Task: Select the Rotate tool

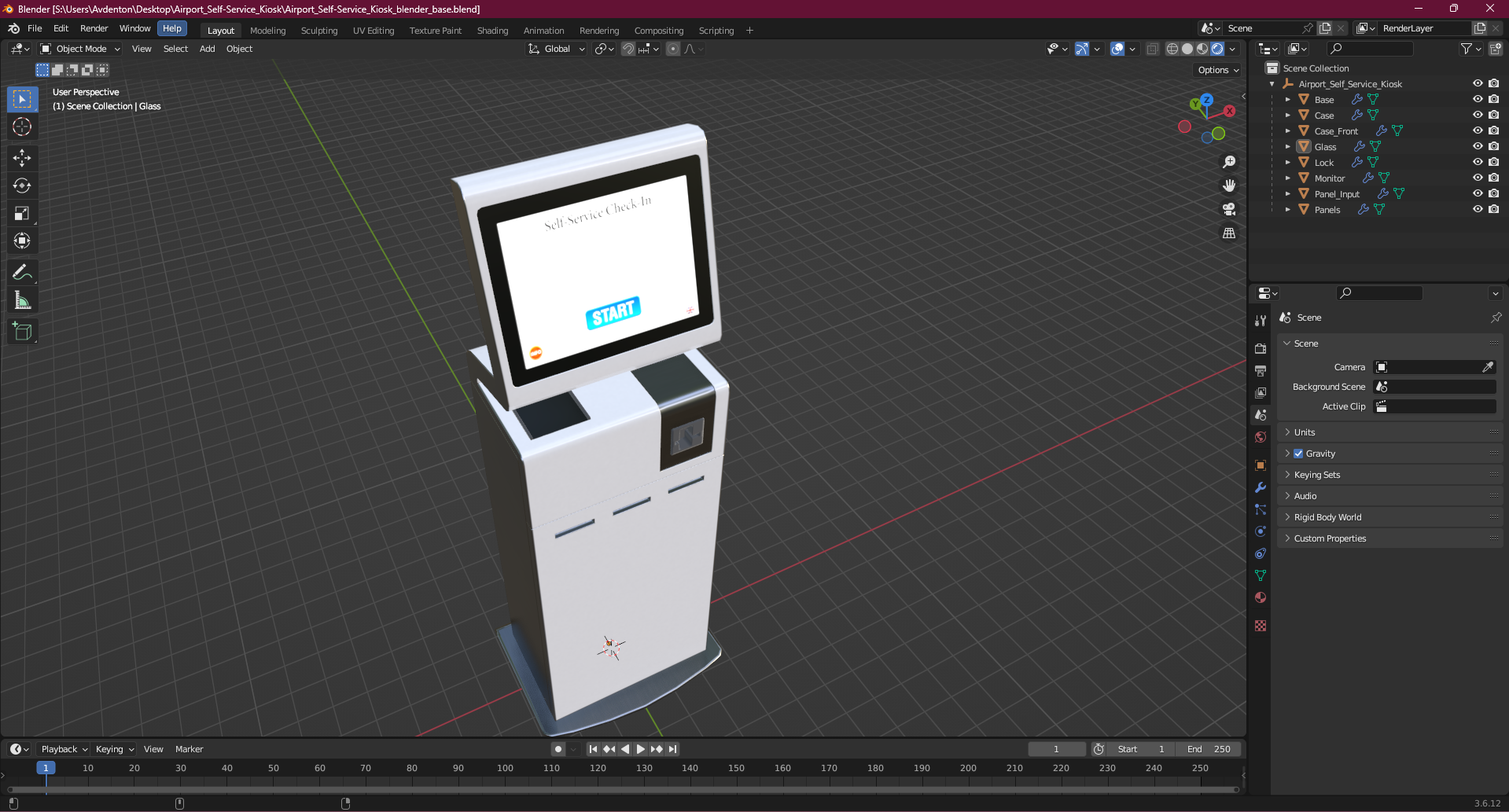Action: 22,186
